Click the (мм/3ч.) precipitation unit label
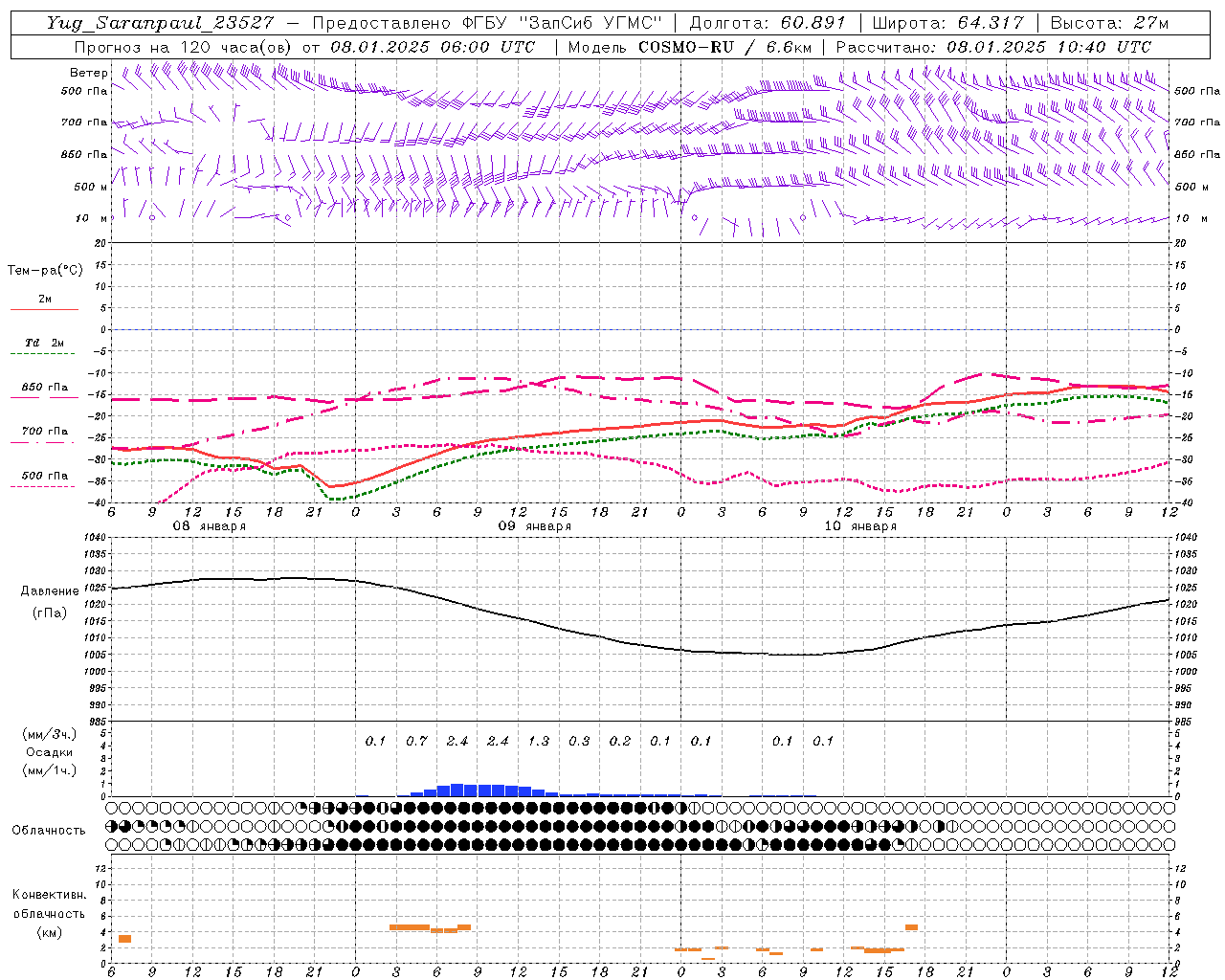The width and height of the screenshot is (1225, 980). 50,735
